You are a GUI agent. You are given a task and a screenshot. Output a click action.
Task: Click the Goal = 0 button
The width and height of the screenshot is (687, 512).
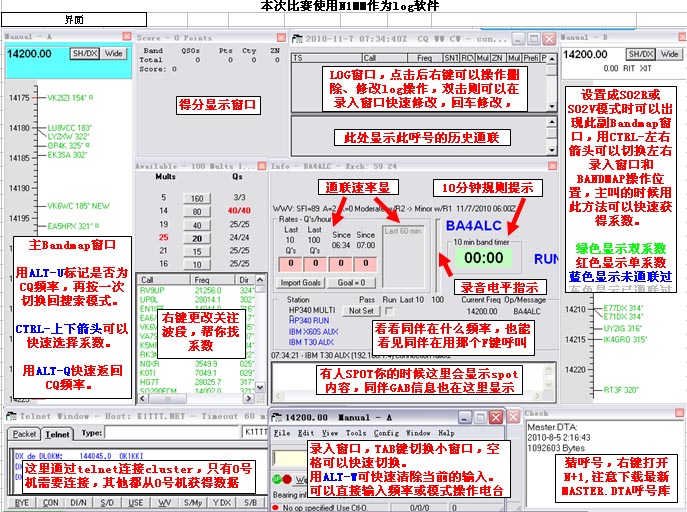coord(351,282)
